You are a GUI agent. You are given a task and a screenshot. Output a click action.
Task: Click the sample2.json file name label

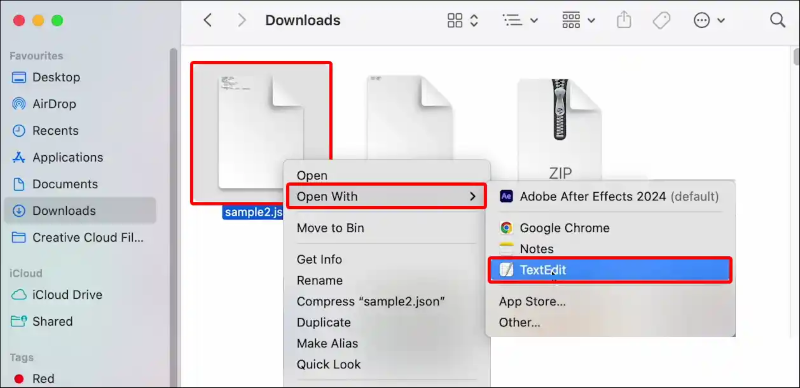253,212
